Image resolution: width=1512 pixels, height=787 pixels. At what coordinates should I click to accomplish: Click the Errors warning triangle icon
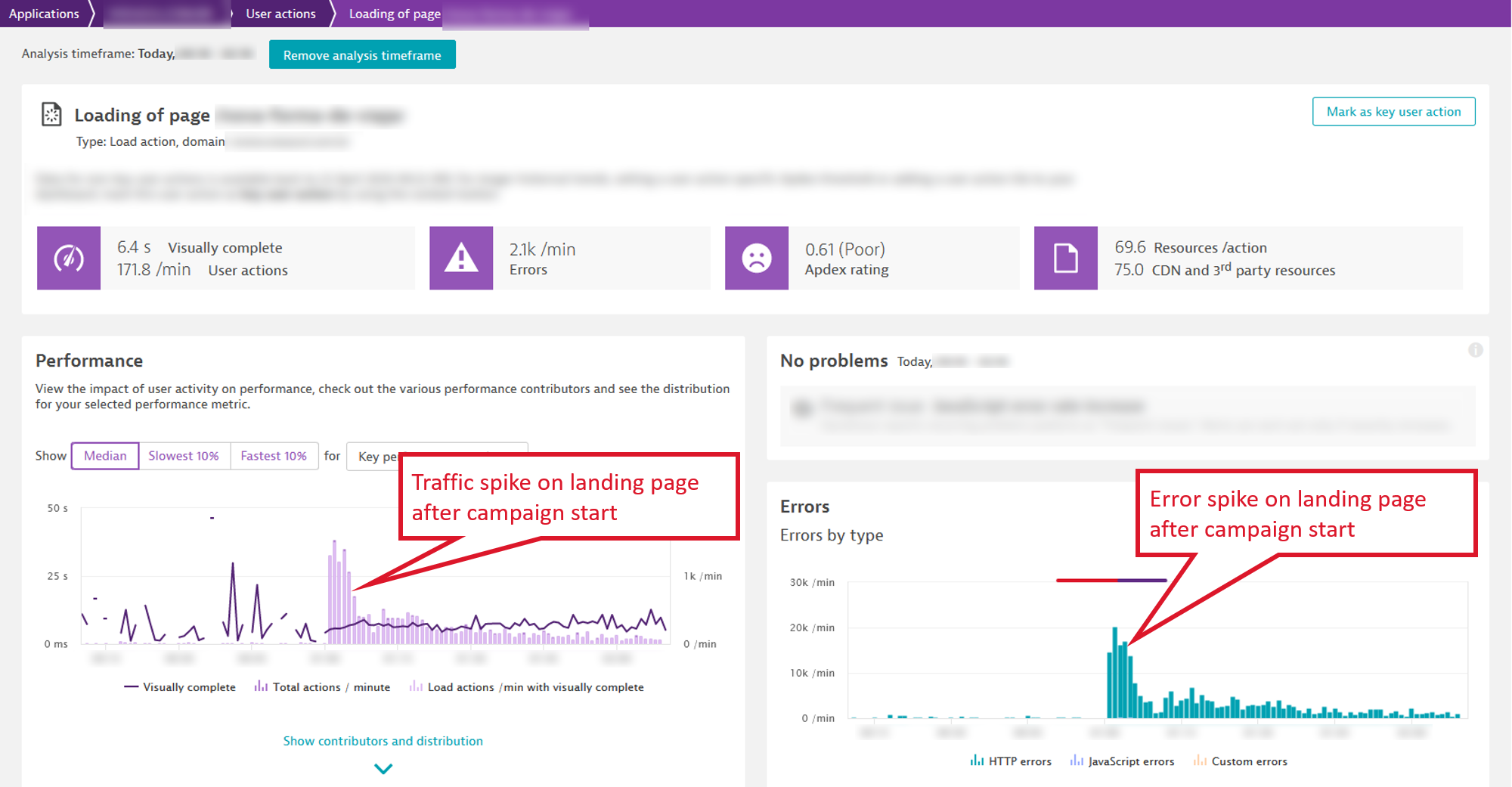point(461,259)
